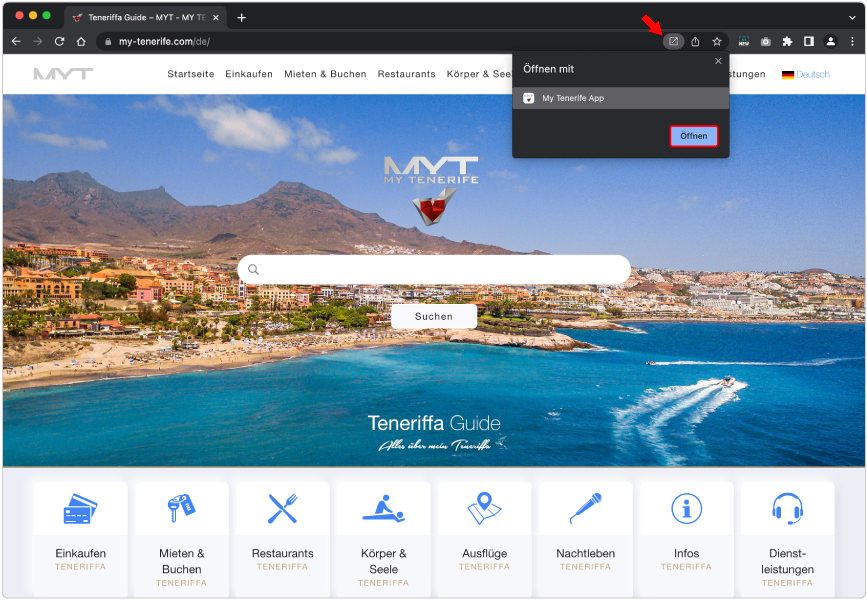Open Chrome's three-dot menu
867x600 pixels.
pyautogui.click(x=852, y=42)
